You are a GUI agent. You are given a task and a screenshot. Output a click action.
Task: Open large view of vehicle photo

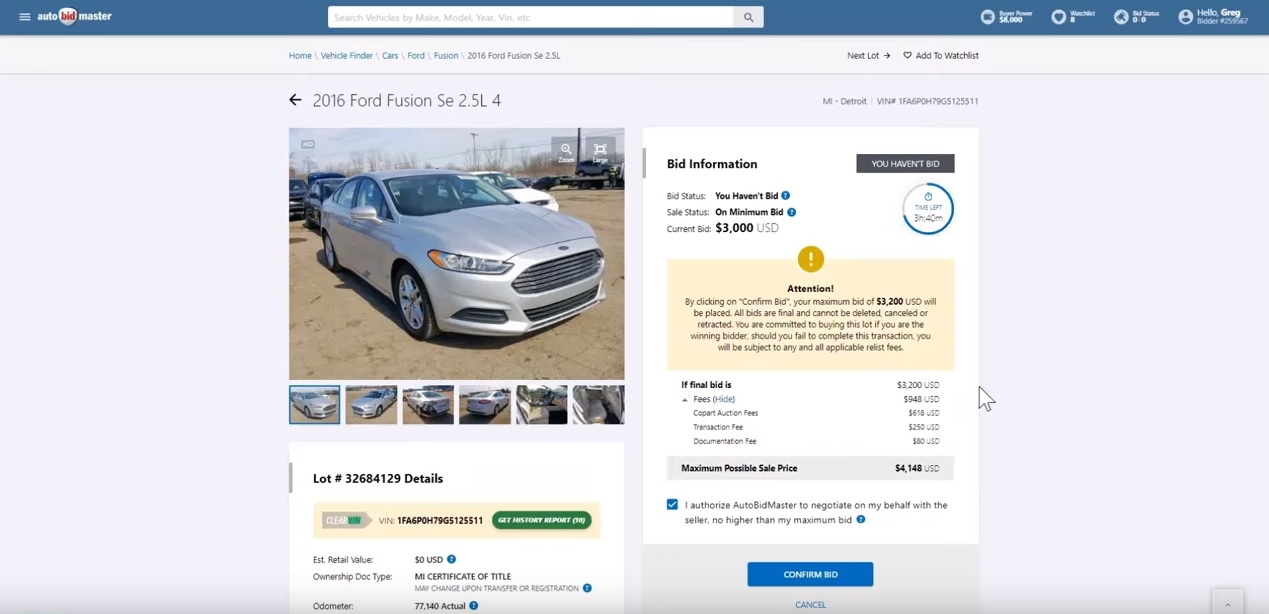[x=600, y=151]
